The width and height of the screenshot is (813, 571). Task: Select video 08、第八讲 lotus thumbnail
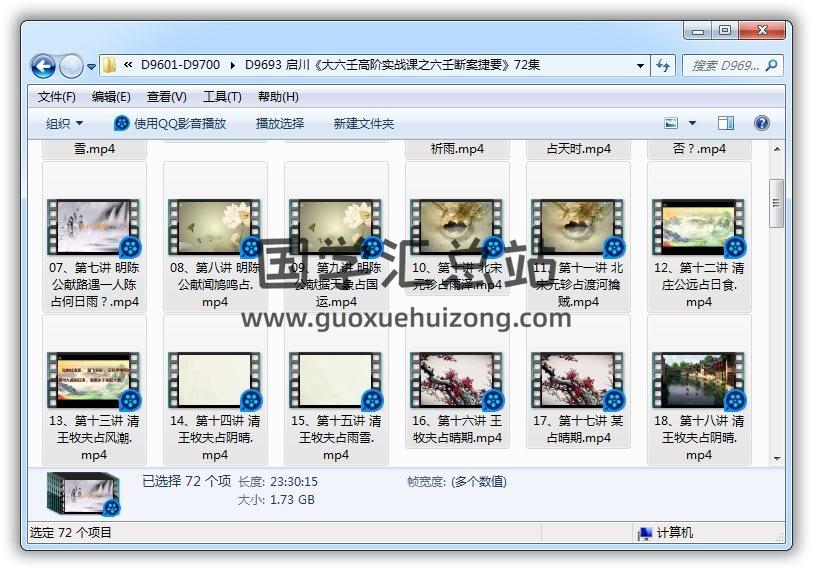[x=215, y=227]
